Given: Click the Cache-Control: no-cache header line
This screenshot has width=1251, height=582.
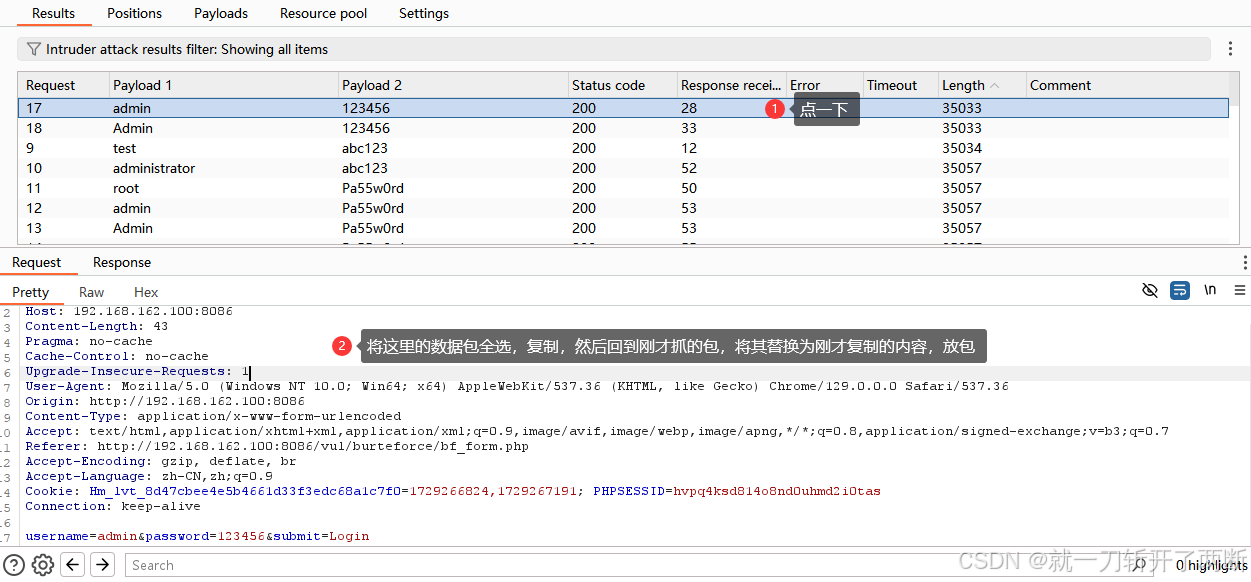Looking at the screenshot, I should (x=117, y=356).
